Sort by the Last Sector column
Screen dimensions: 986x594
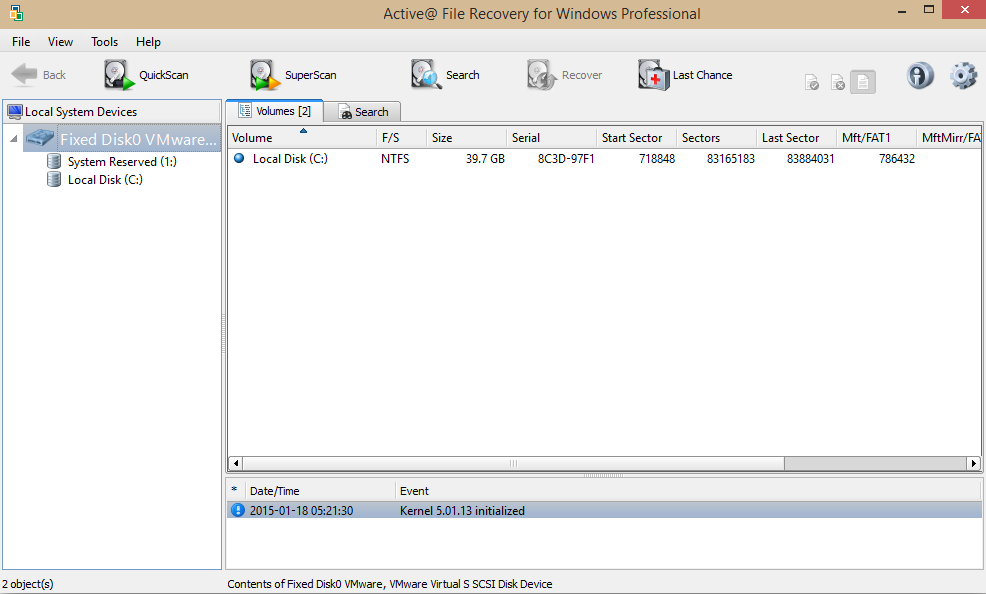797,138
